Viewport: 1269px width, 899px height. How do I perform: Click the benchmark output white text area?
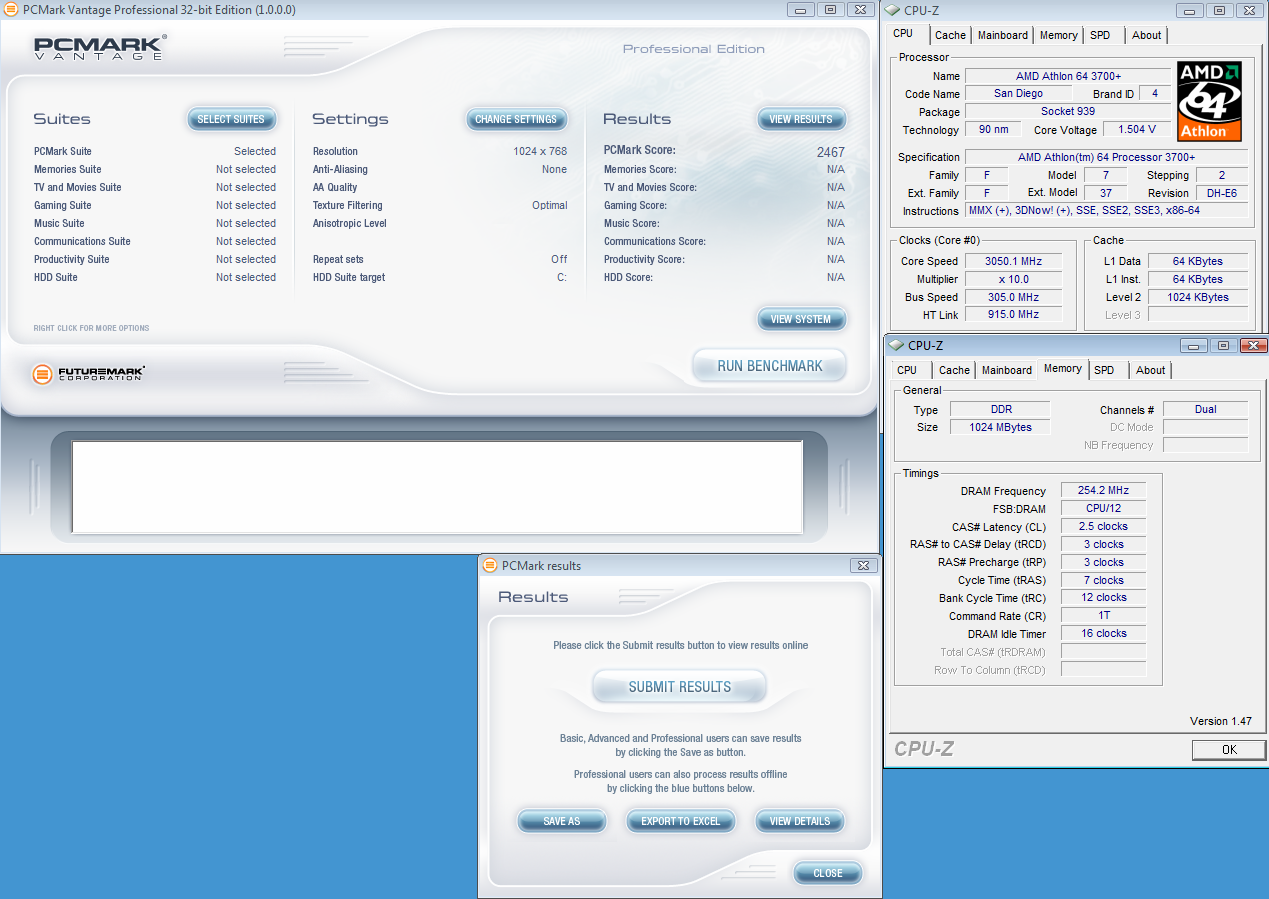pos(437,487)
